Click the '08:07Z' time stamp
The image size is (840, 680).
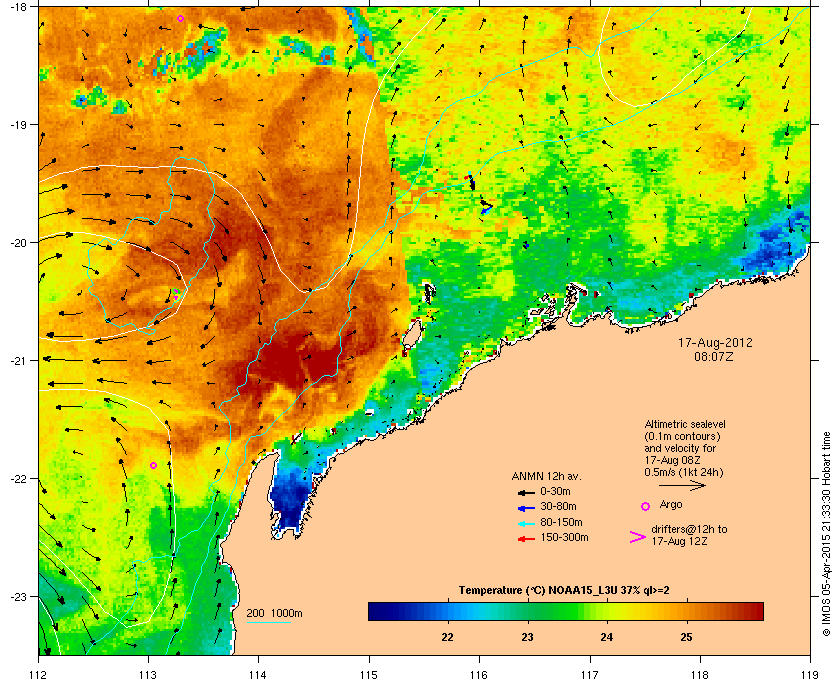tap(714, 356)
